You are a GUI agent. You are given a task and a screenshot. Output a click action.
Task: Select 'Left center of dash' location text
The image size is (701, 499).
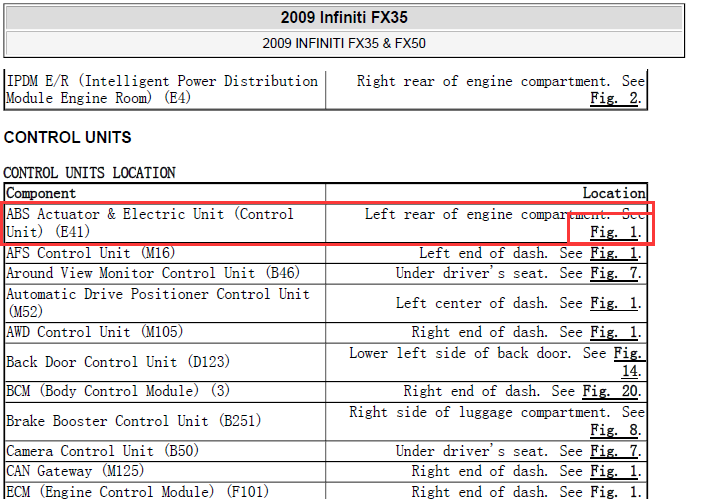point(471,303)
